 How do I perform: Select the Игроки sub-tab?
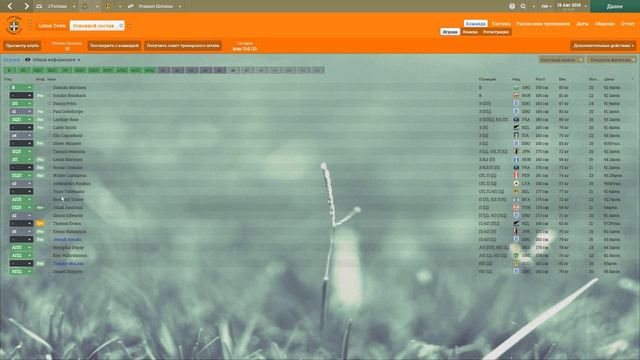[450, 32]
